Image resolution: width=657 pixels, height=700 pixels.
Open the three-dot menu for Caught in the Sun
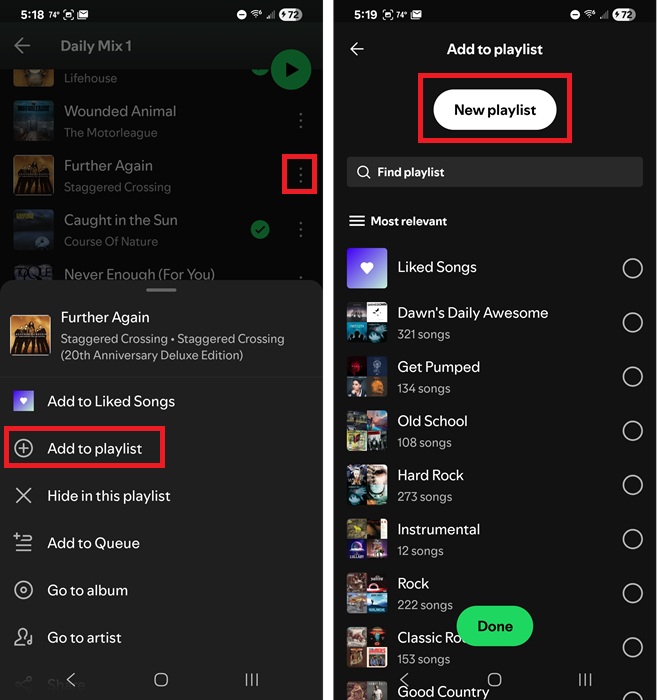coord(300,229)
